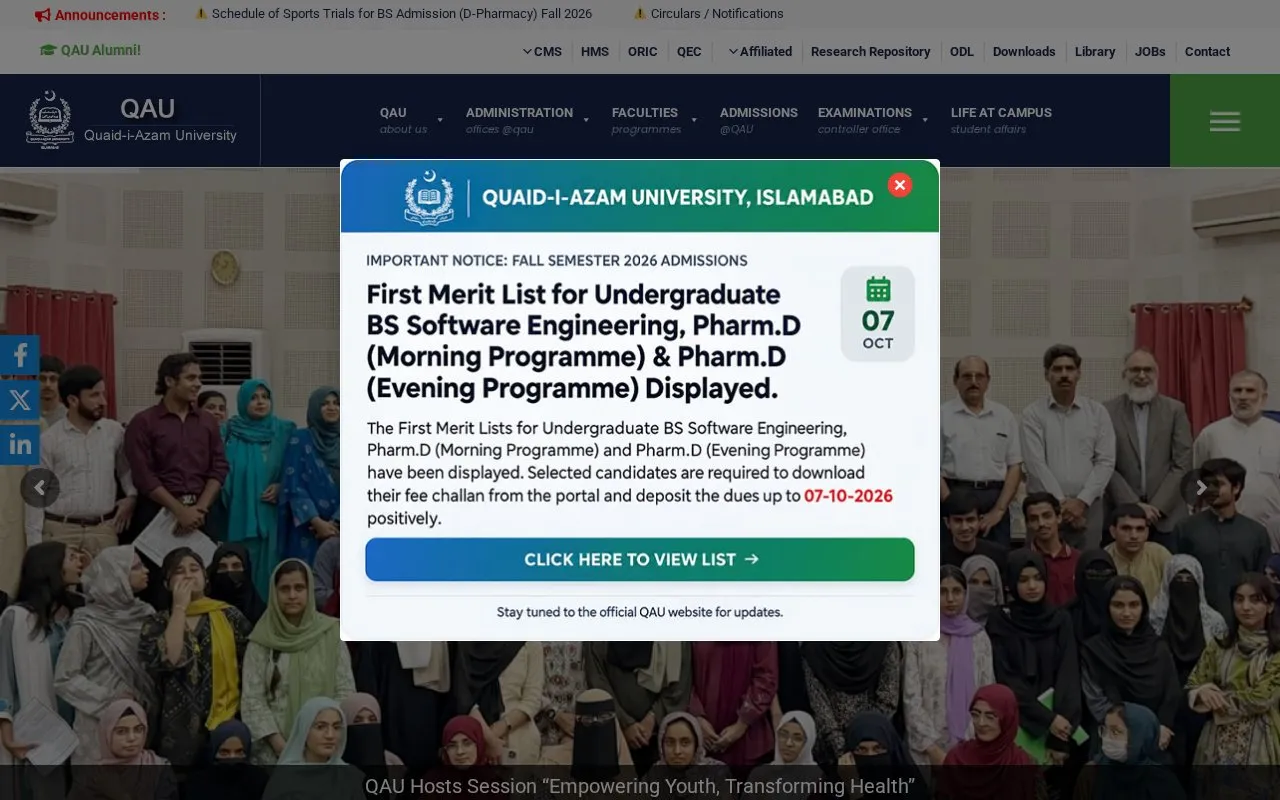Open the X (Twitter) social link
1280x800 pixels.
tap(20, 400)
